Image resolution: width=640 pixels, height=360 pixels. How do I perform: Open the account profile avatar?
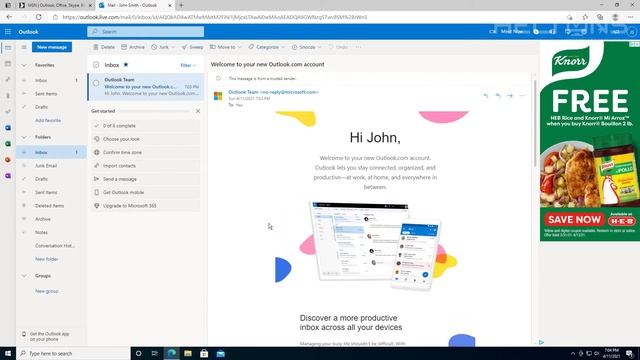pyautogui.click(x=632, y=31)
